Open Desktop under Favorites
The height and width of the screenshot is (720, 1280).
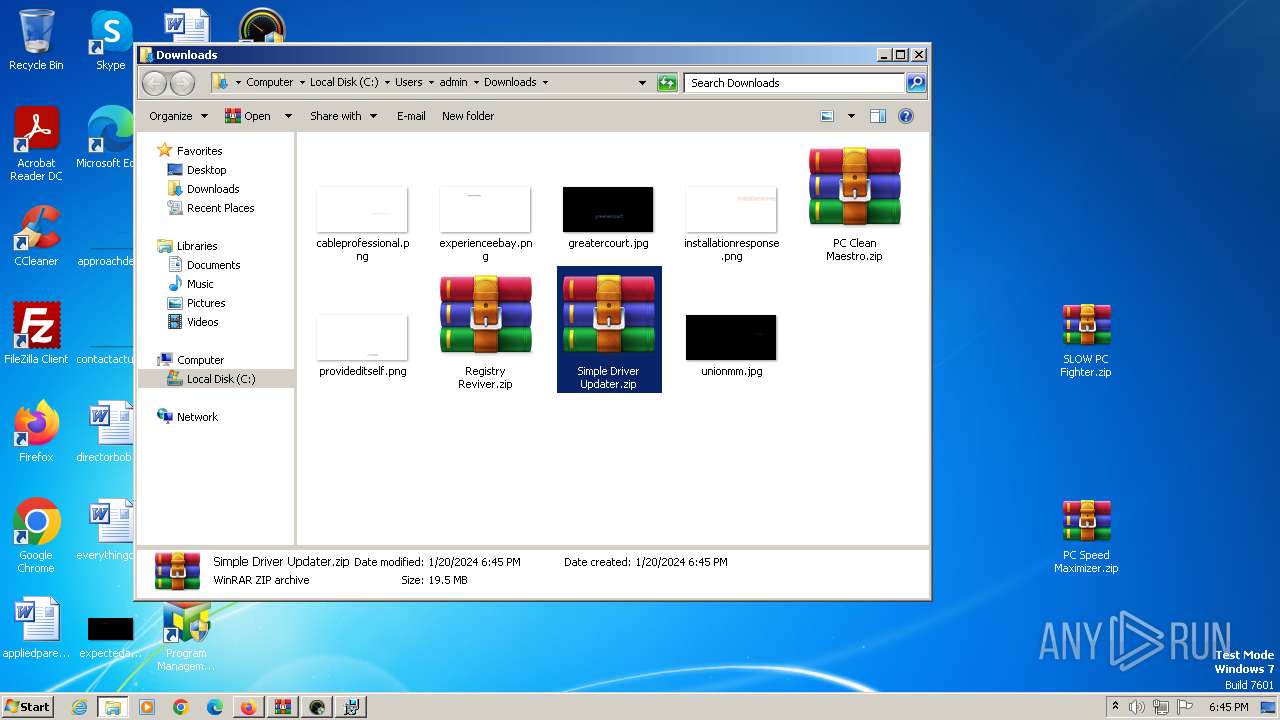[207, 170]
